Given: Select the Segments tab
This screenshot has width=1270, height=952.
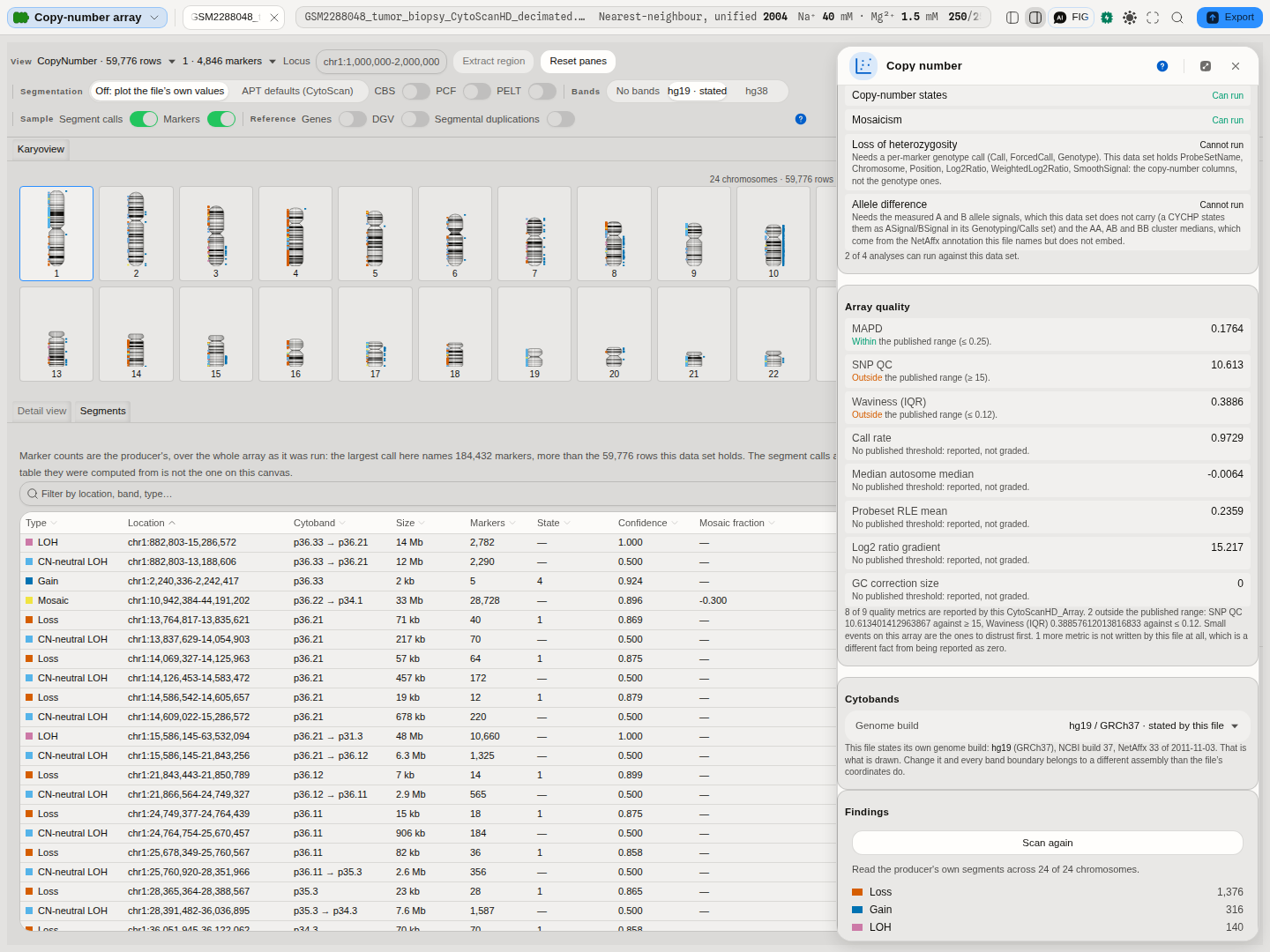Looking at the screenshot, I should coord(103,411).
